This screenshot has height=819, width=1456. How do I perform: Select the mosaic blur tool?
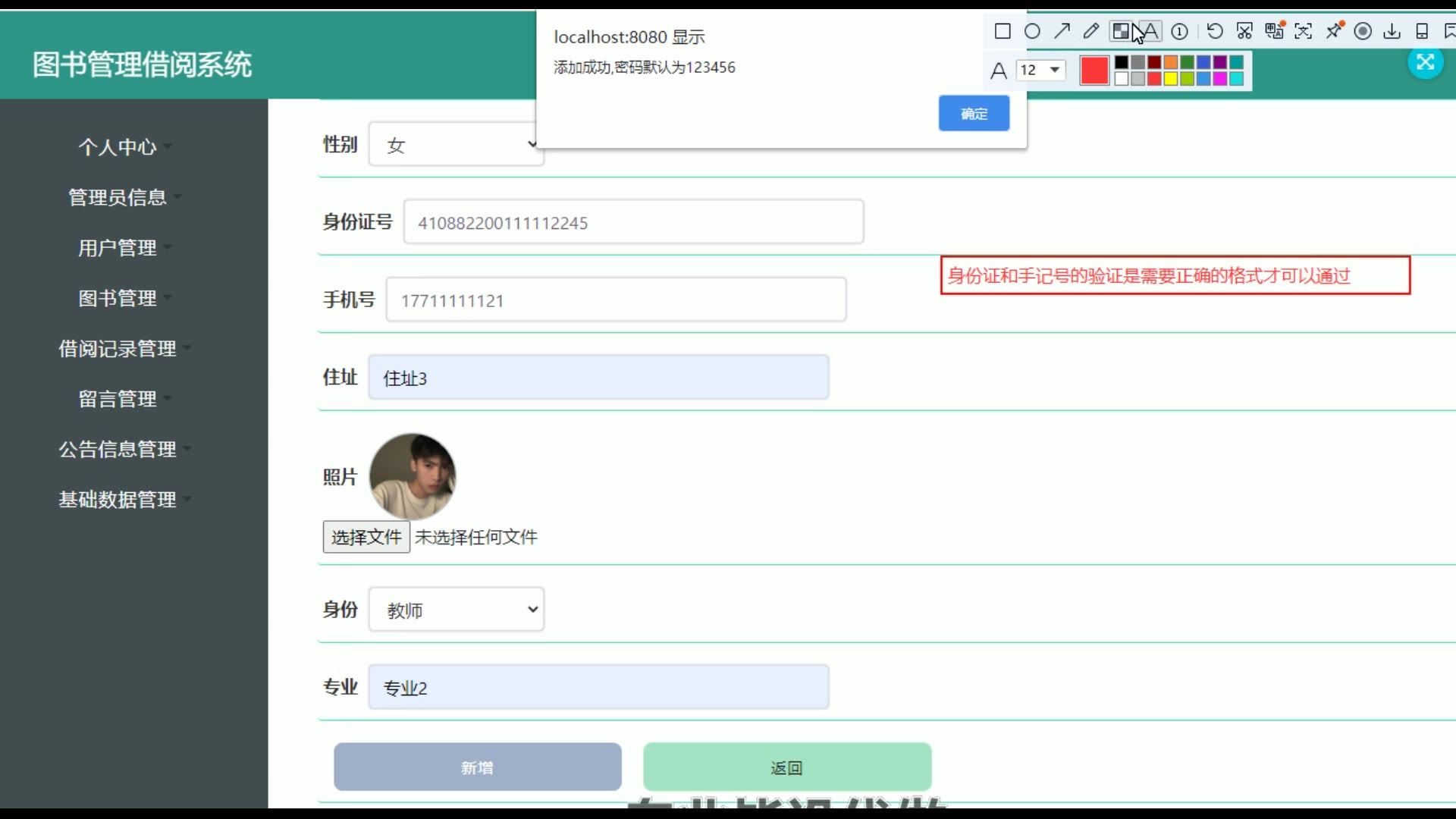point(1121,31)
